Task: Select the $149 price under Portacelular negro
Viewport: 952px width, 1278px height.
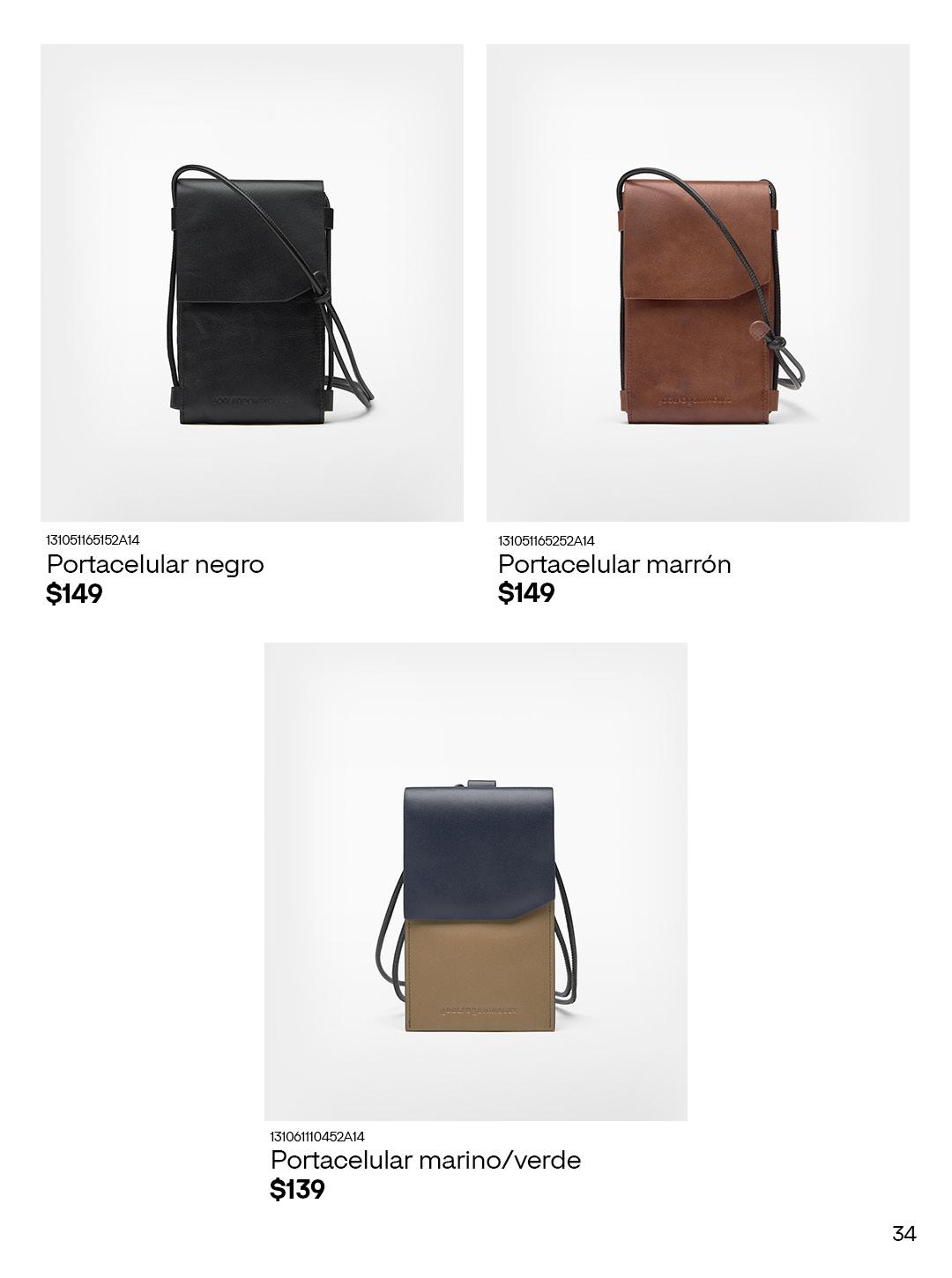Action: click(x=75, y=594)
